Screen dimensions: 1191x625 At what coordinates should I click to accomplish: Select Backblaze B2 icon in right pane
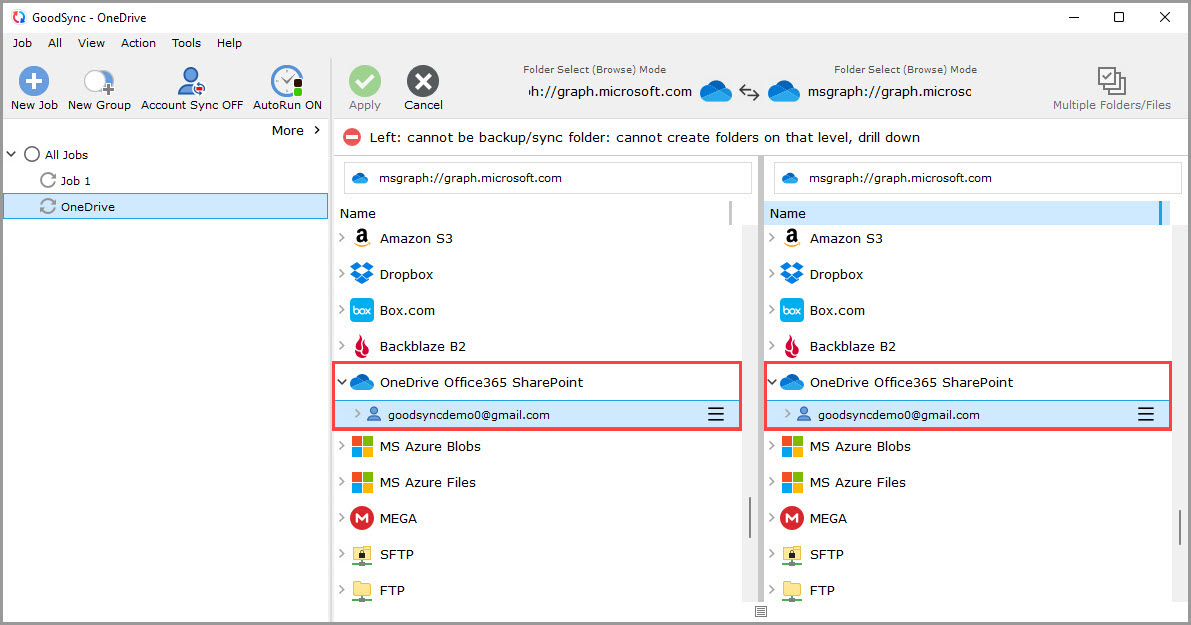tap(792, 346)
